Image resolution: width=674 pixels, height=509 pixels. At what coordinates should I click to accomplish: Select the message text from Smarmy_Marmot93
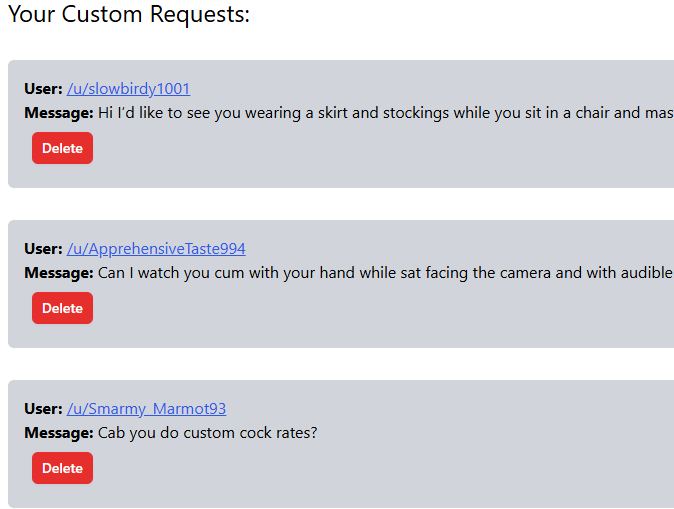tap(207, 433)
